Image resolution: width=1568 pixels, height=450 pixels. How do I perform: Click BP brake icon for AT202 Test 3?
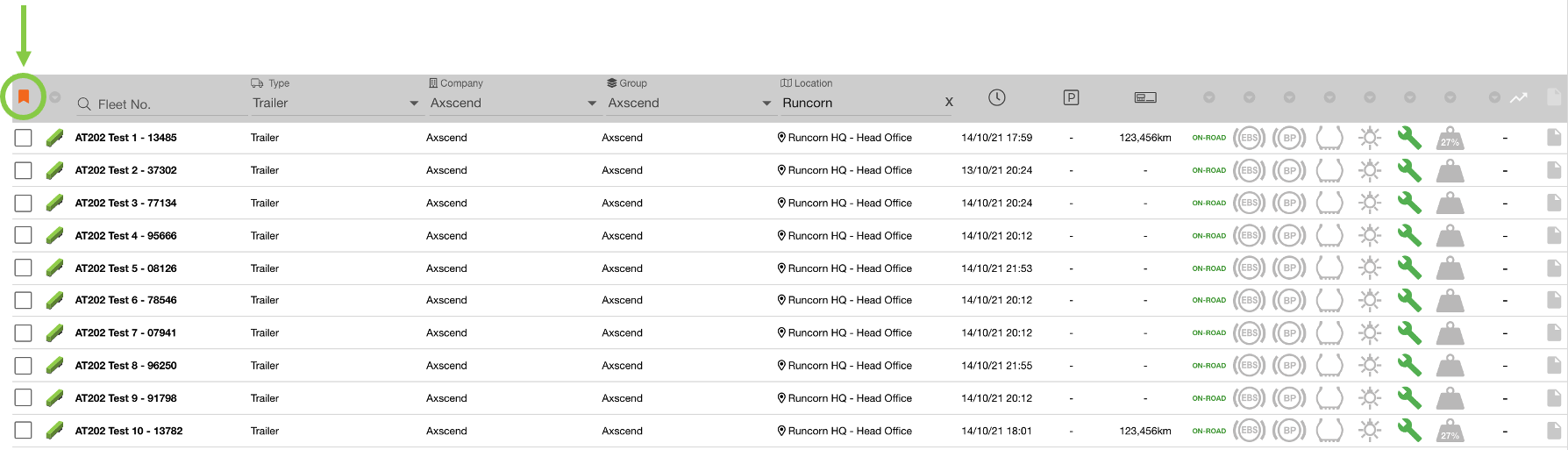click(1289, 204)
